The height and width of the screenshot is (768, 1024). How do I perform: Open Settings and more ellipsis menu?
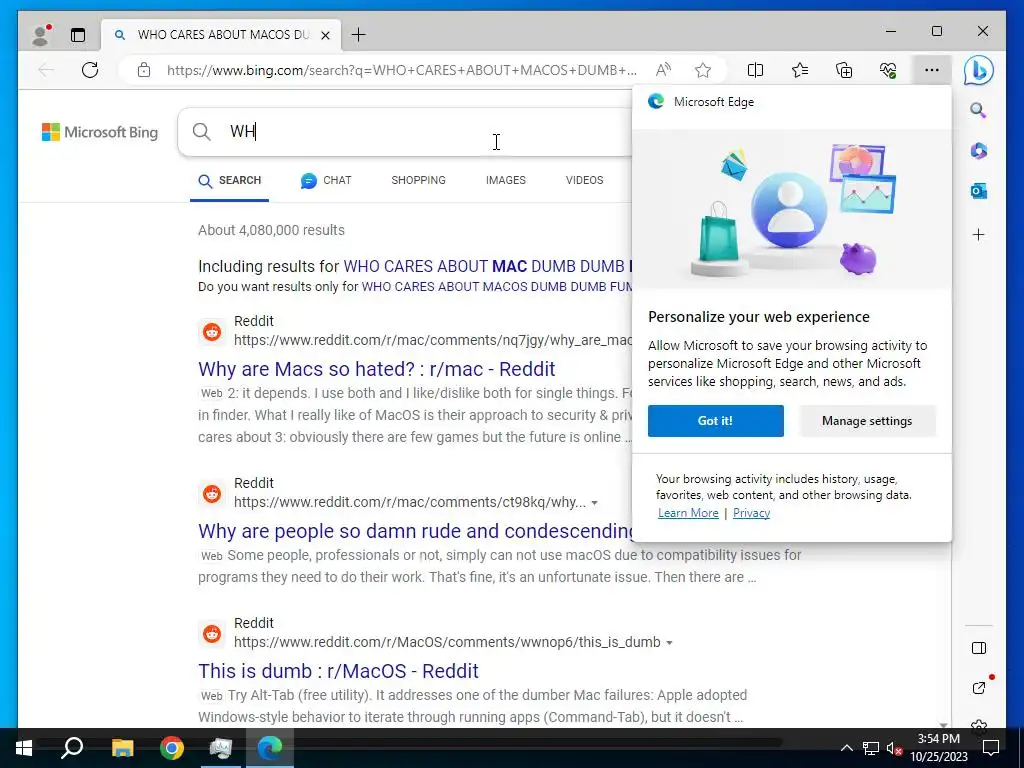click(x=932, y=70)
